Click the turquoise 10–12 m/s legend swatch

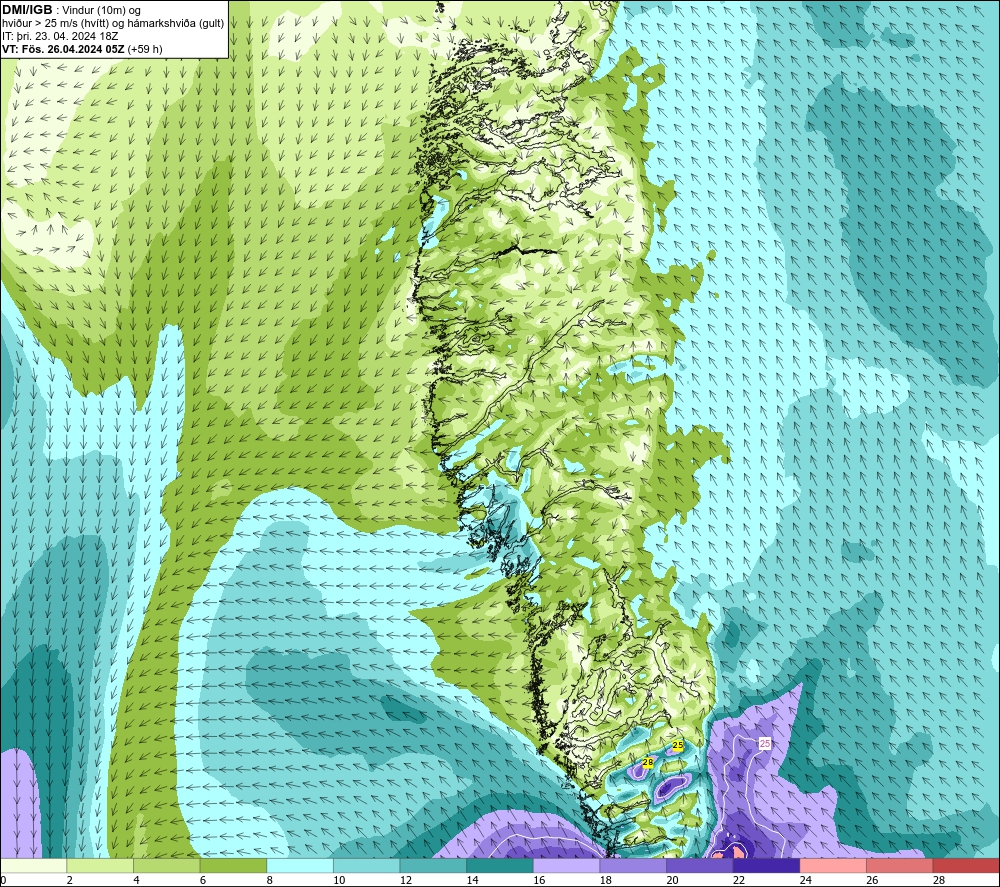(x=367, y=866)
